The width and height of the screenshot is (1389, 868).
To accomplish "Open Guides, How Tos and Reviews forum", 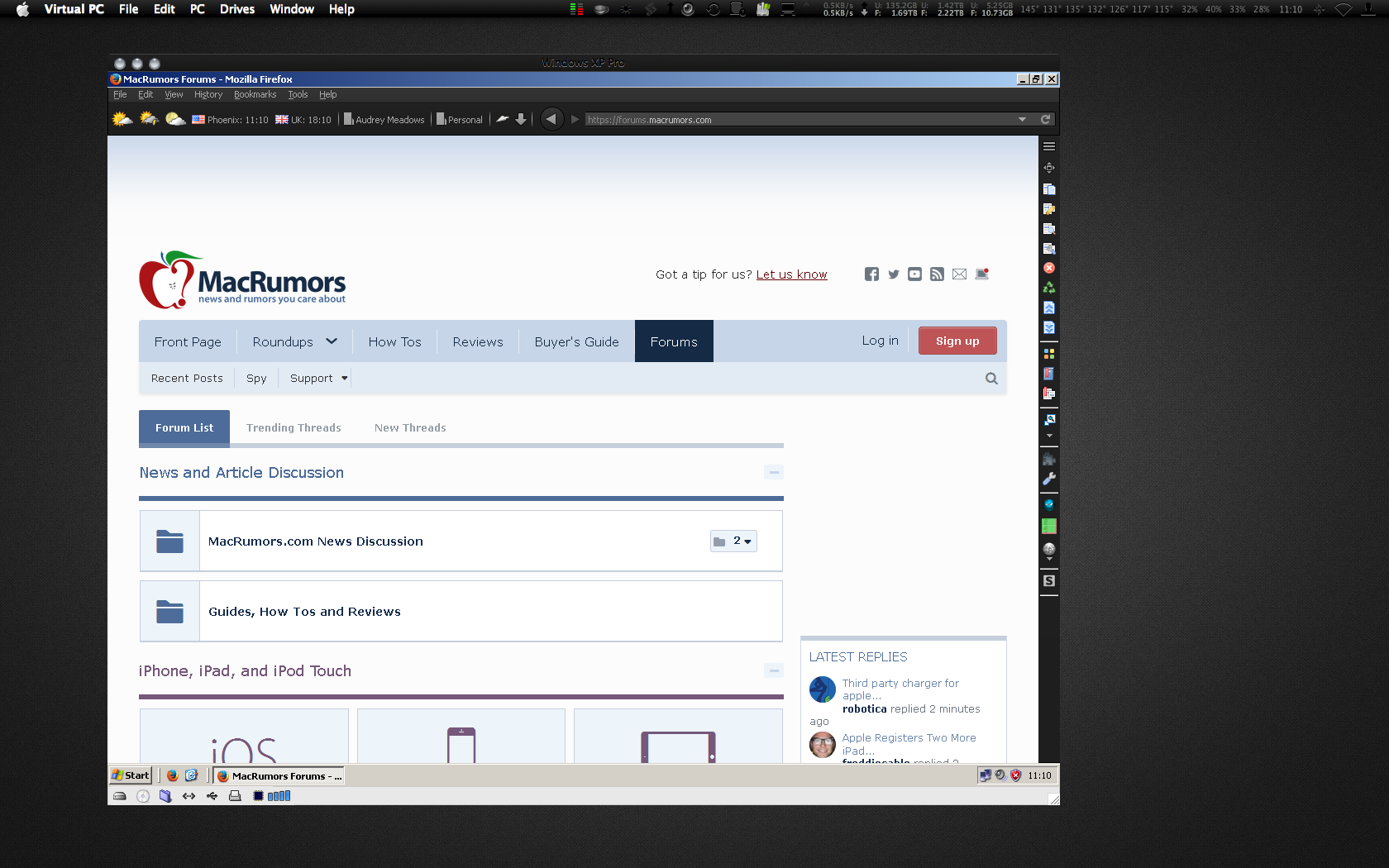I will click(304, 612).
